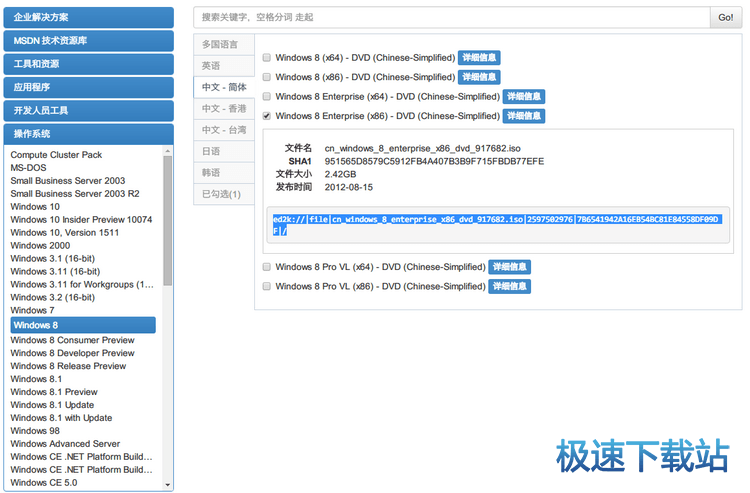Click the highlighted ed2k download link text

(x=497, y=225)
